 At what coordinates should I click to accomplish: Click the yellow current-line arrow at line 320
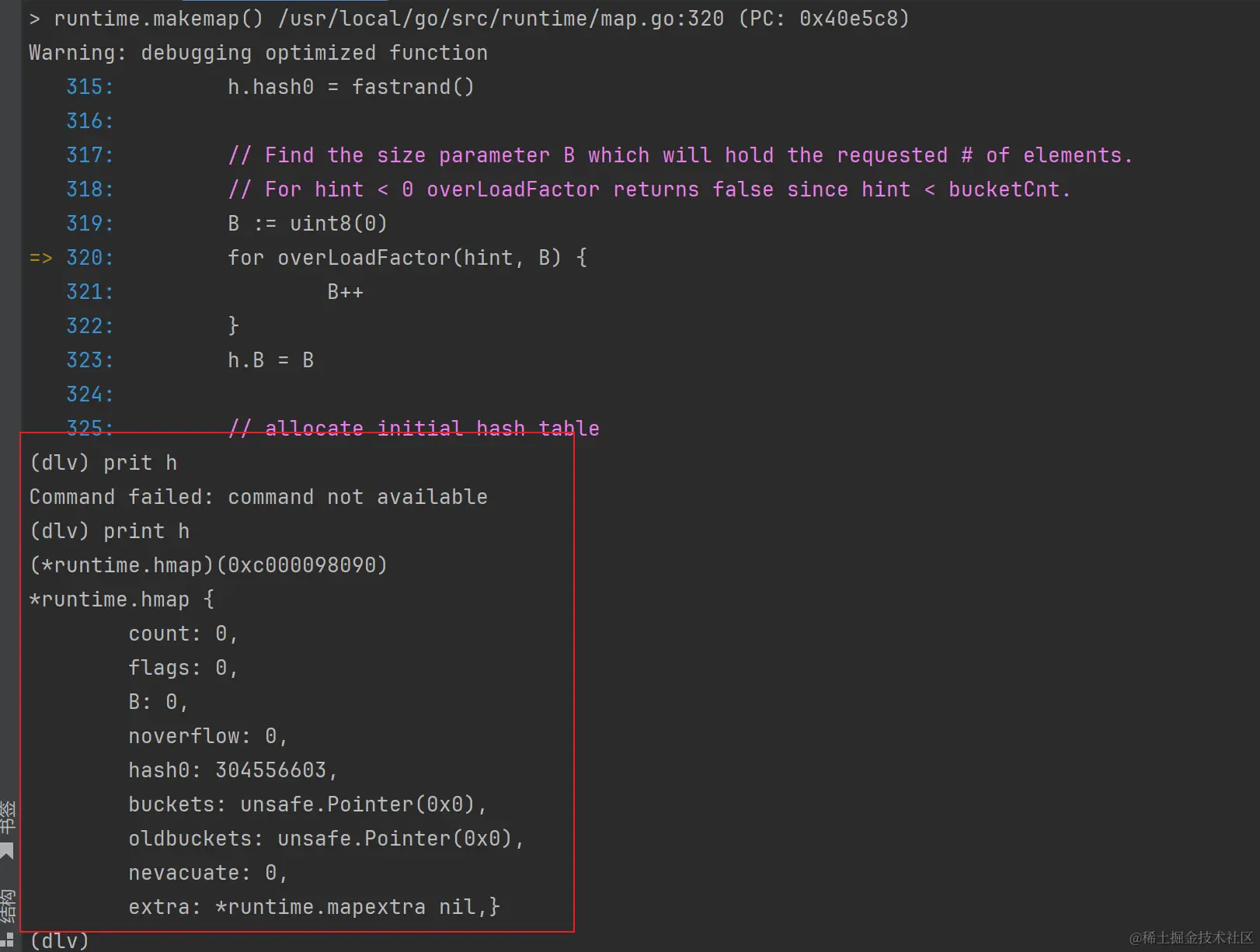40,258
